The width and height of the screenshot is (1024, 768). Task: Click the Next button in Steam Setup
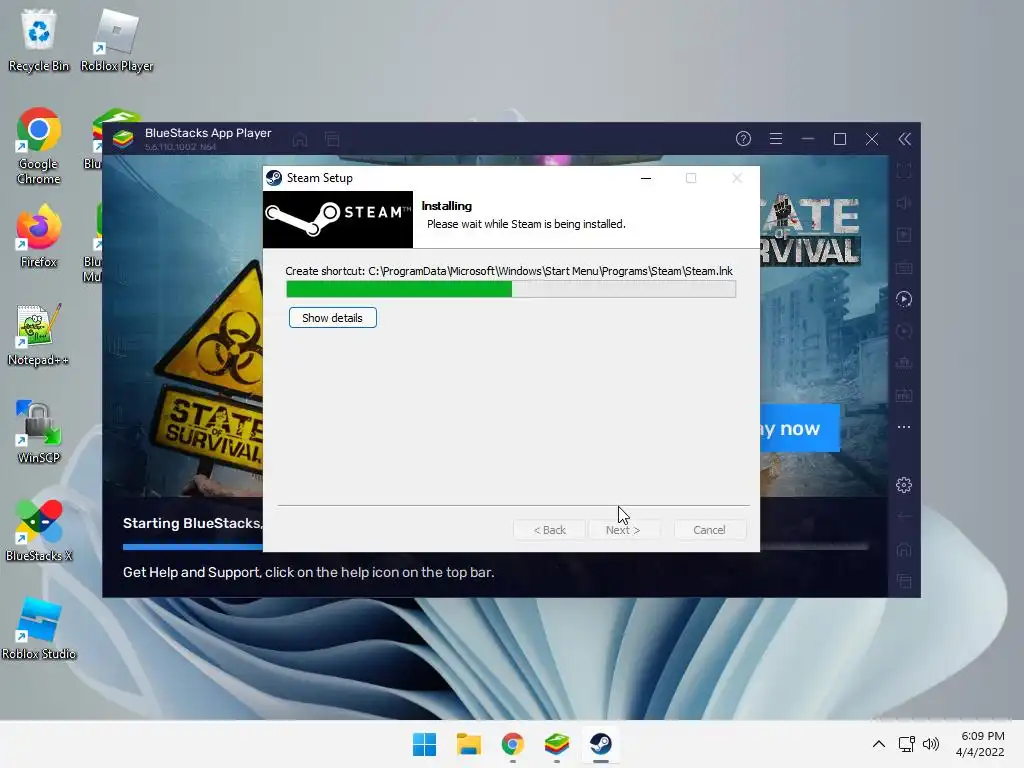[x=622, y=530]
